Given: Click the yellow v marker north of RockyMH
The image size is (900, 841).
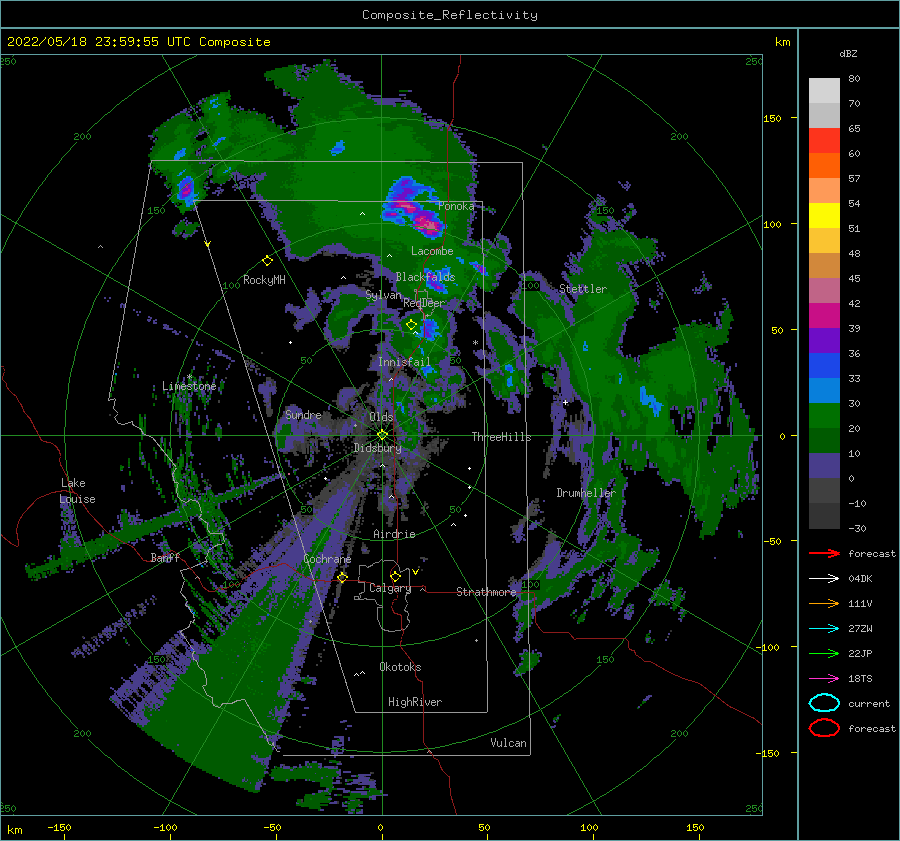Looking at the screenshot, I should coord(208,244).
